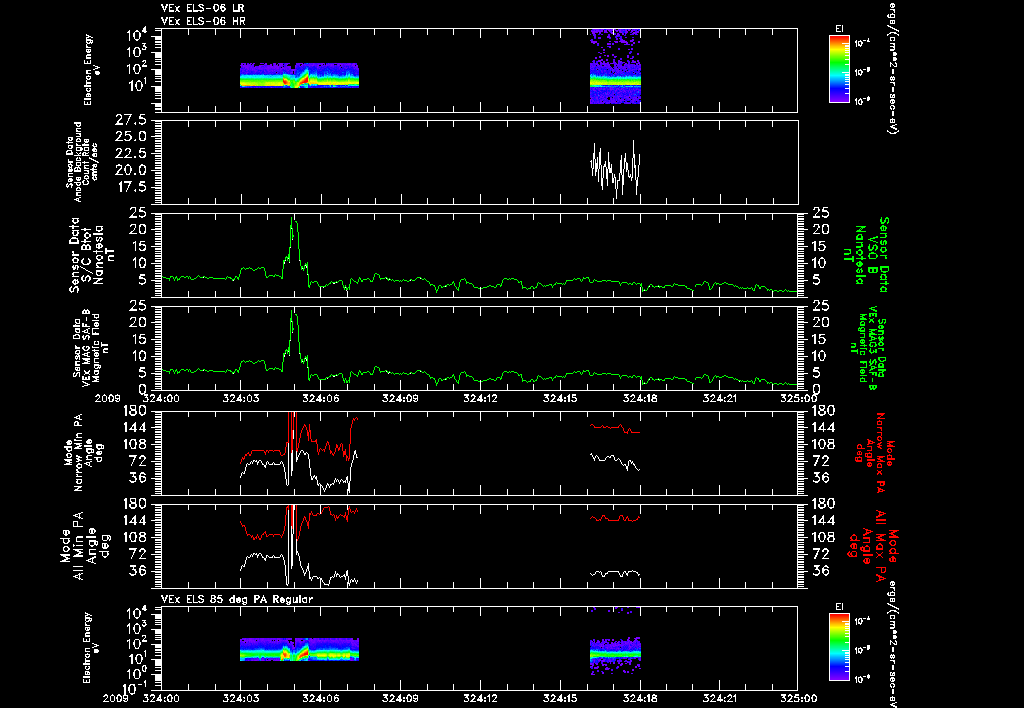
Task: Click the "VEx ELS-06 LR" title text
Action: [x=202, y=8]
